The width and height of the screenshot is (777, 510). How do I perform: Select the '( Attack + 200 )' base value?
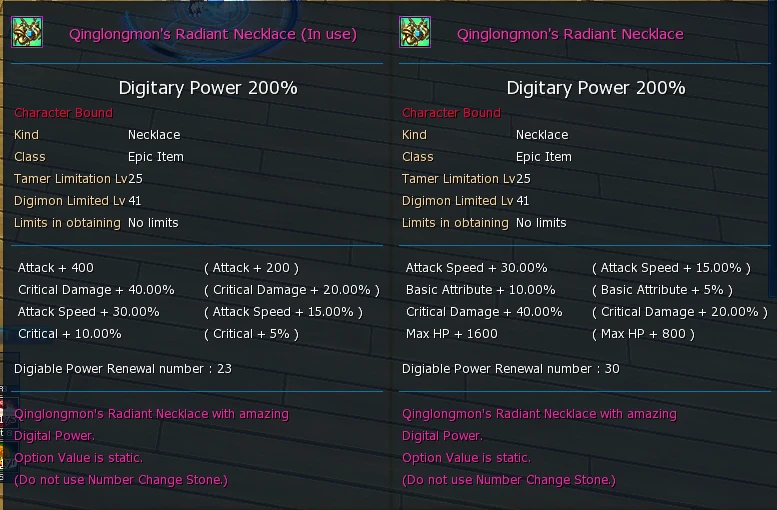(x=252, y=268)
